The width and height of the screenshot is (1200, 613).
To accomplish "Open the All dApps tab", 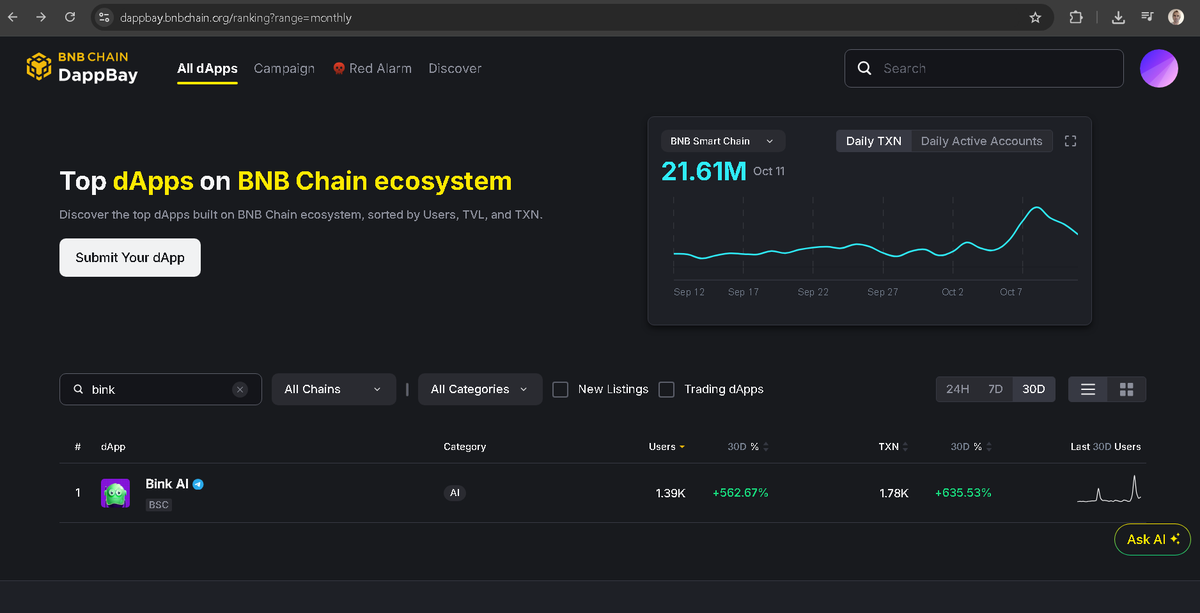I will coord(207,68).
